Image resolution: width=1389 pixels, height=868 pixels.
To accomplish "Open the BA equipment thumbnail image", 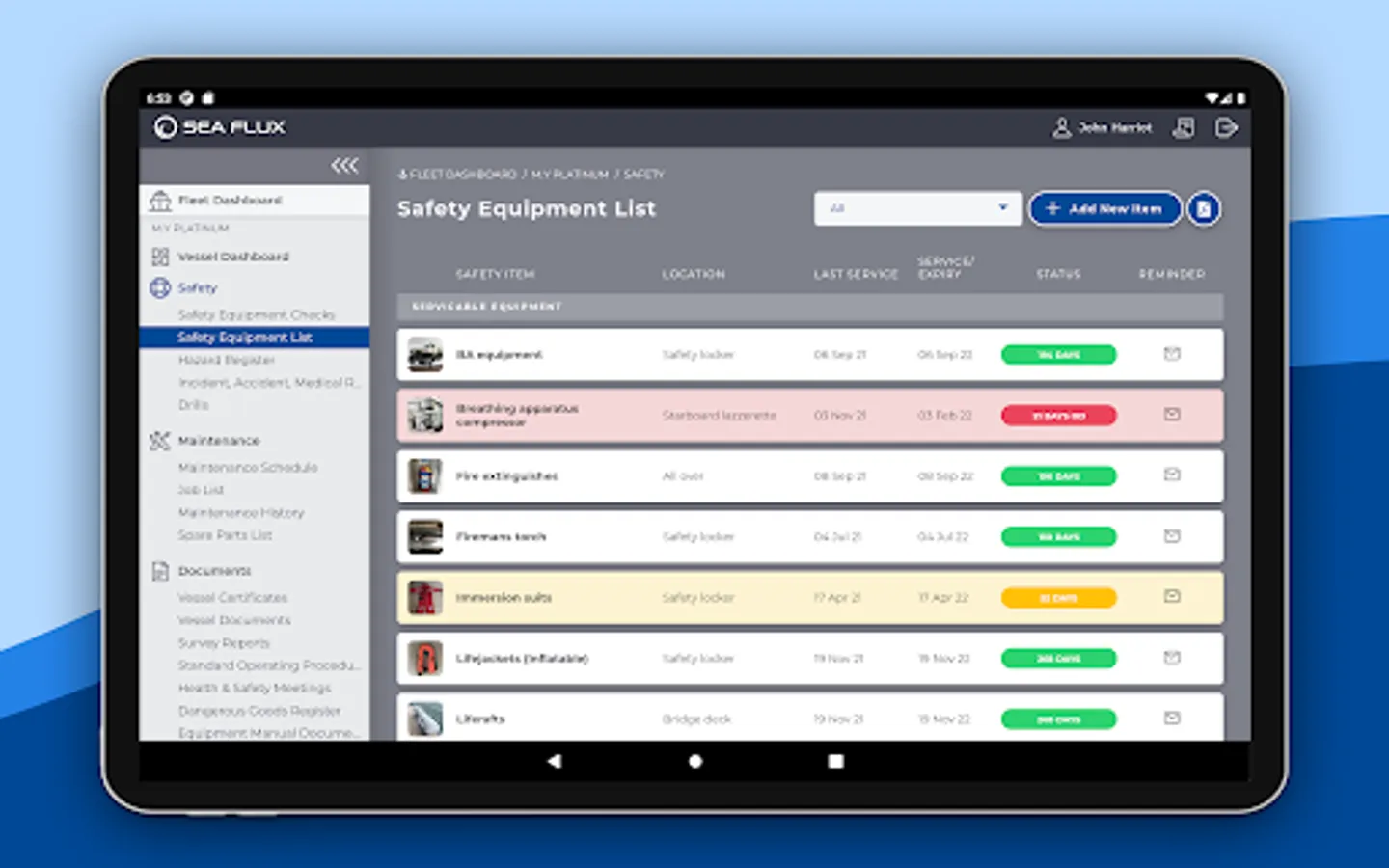I will click(x=424, y=355).
